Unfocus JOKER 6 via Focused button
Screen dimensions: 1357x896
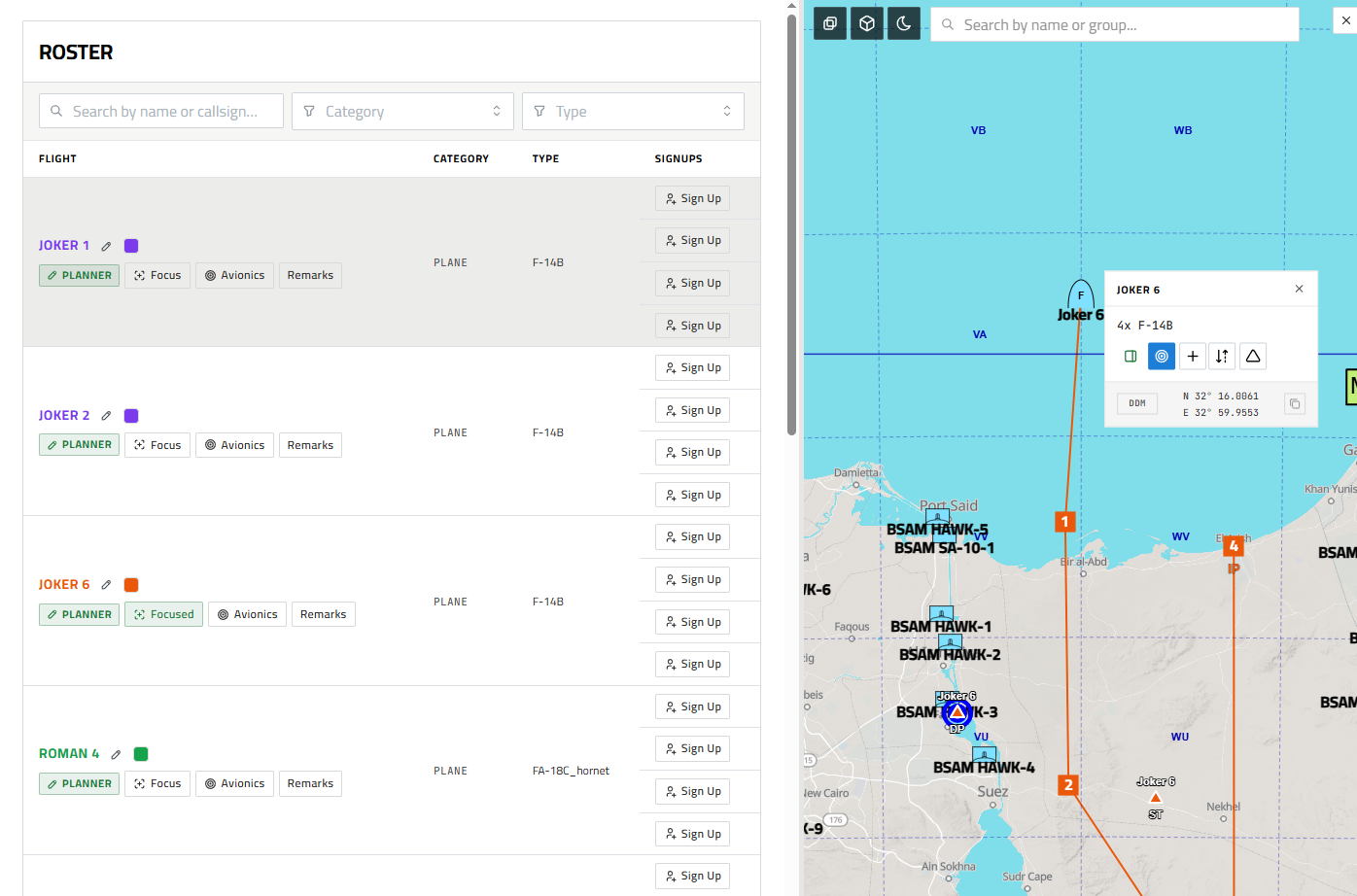click(163, 614)
